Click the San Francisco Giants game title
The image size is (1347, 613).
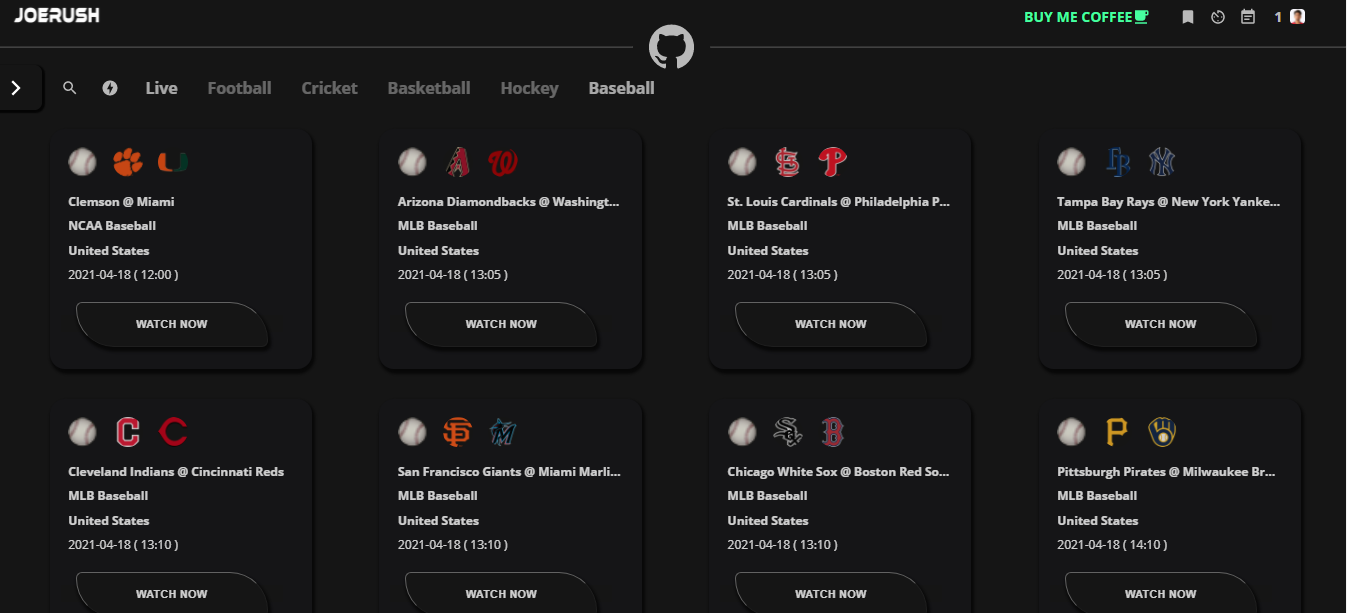pos(509,472)
